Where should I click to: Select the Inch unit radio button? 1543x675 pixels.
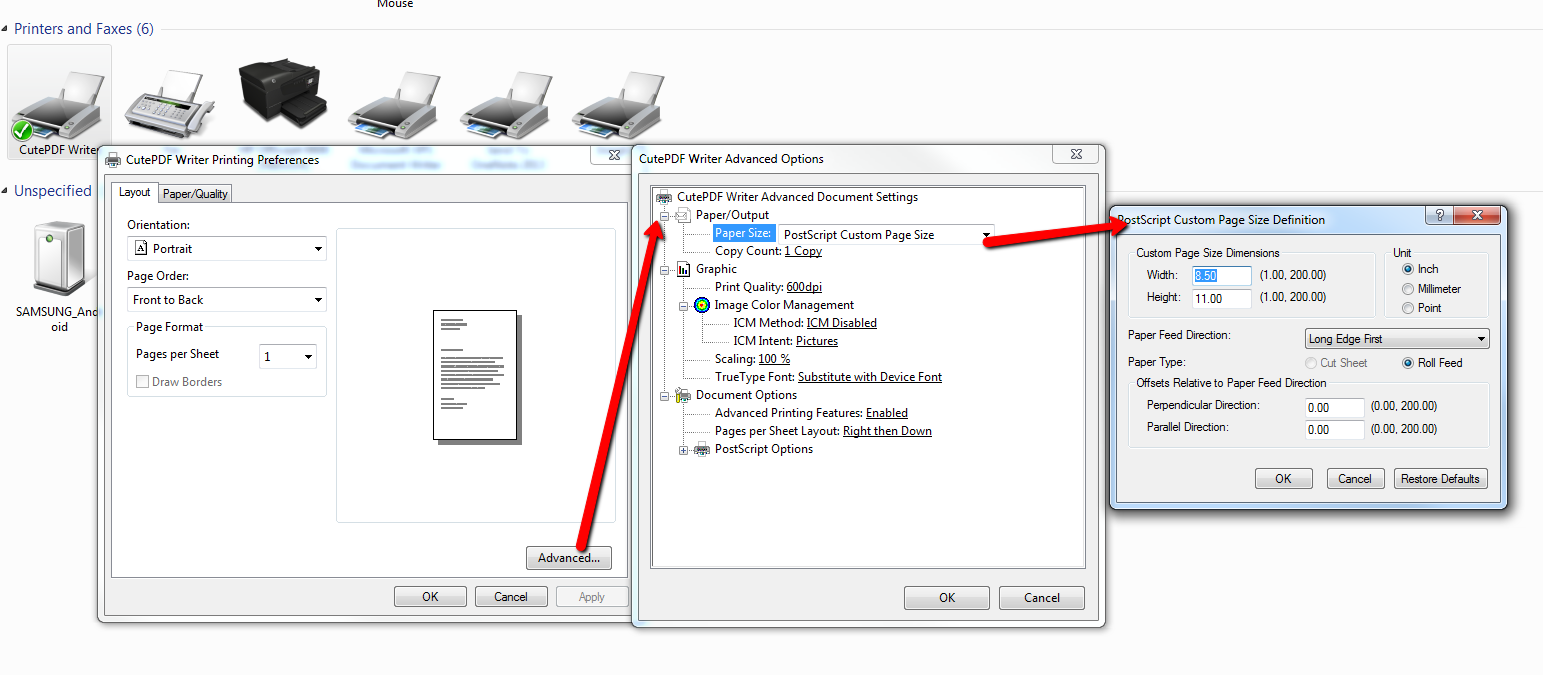pos(1408,269)
